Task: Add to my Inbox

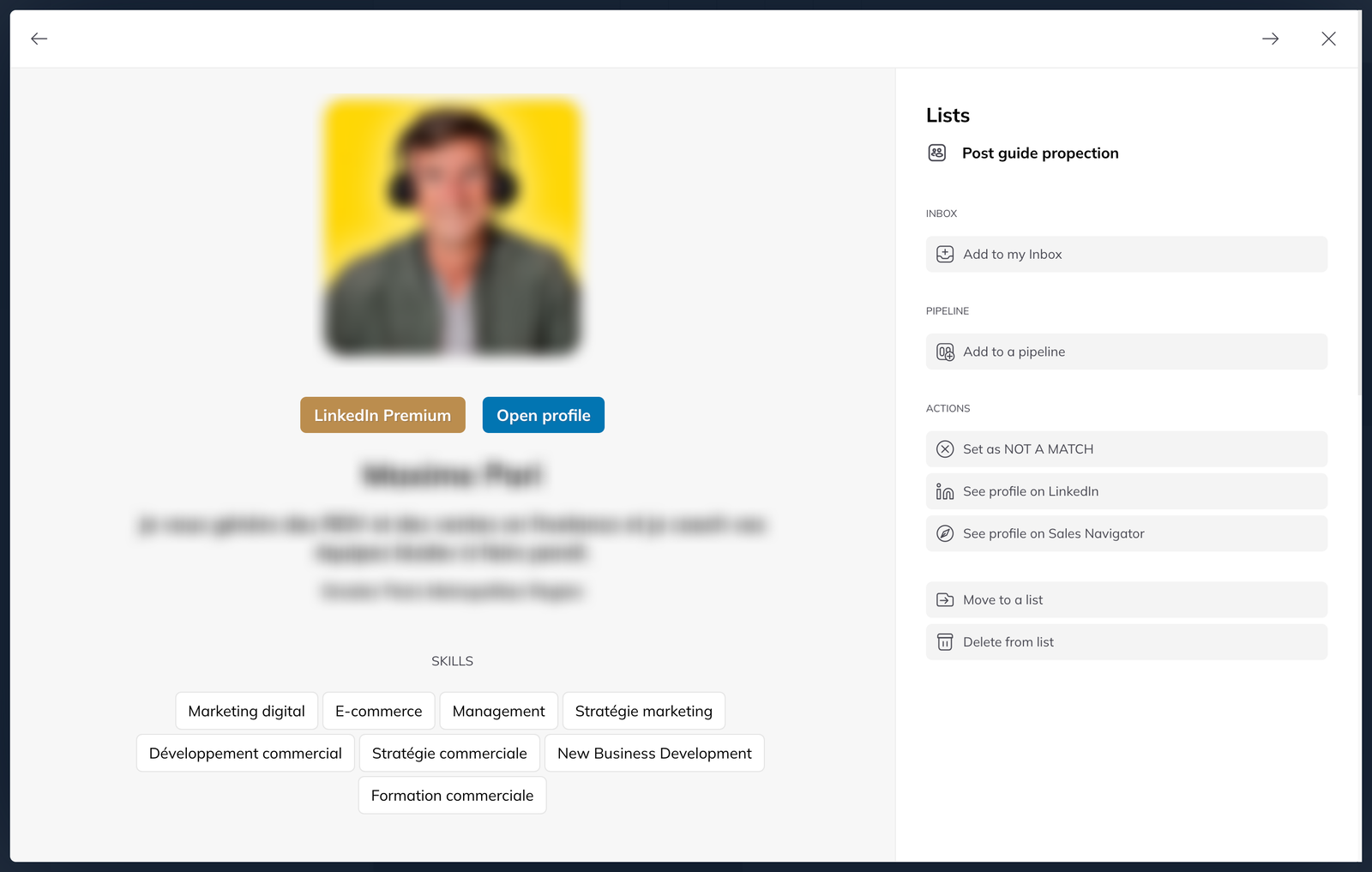Action: coord(1127,255)
